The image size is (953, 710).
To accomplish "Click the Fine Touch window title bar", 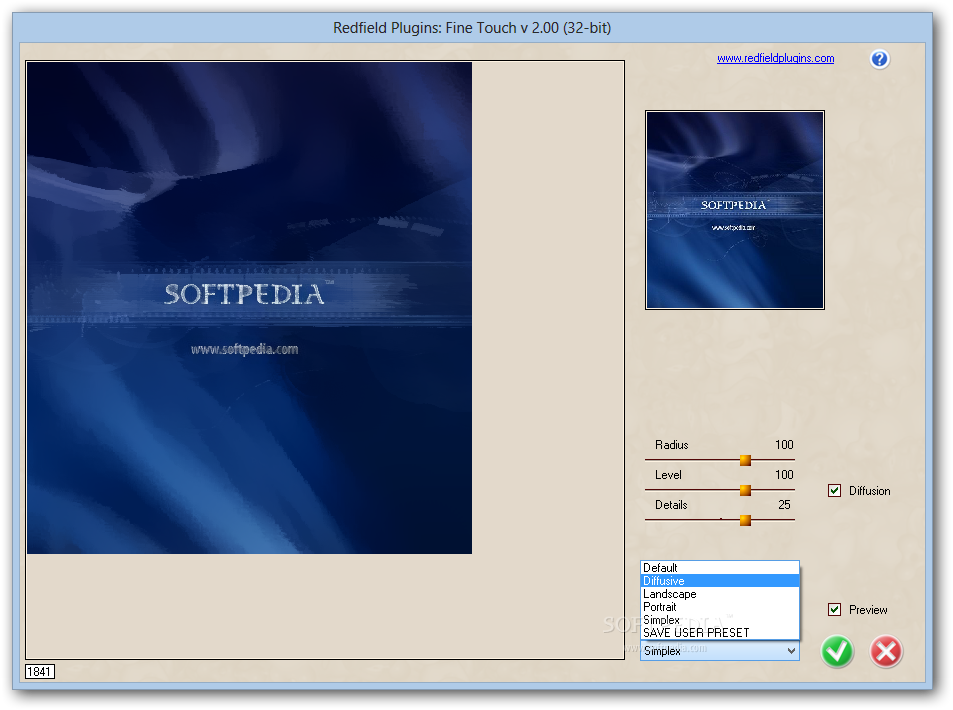I will pyautogui.click(x=472, y=28).
